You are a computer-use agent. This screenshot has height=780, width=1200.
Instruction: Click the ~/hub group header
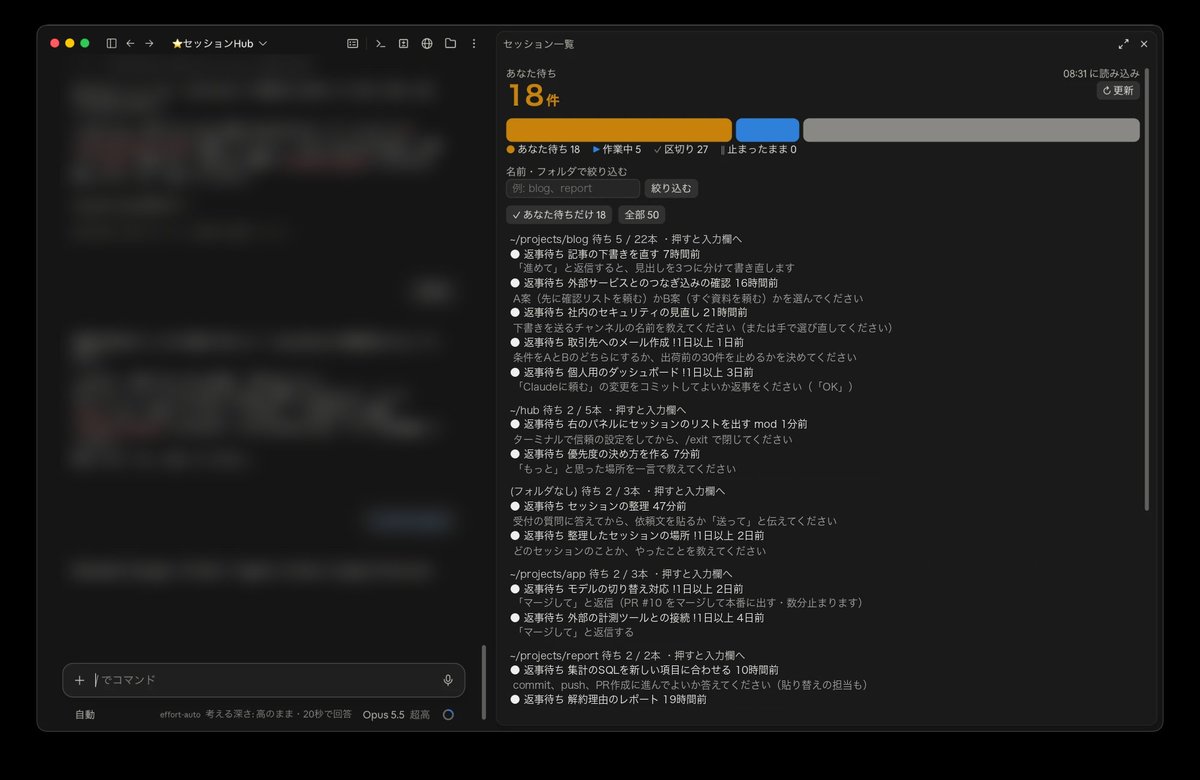(x=598, y=410)
